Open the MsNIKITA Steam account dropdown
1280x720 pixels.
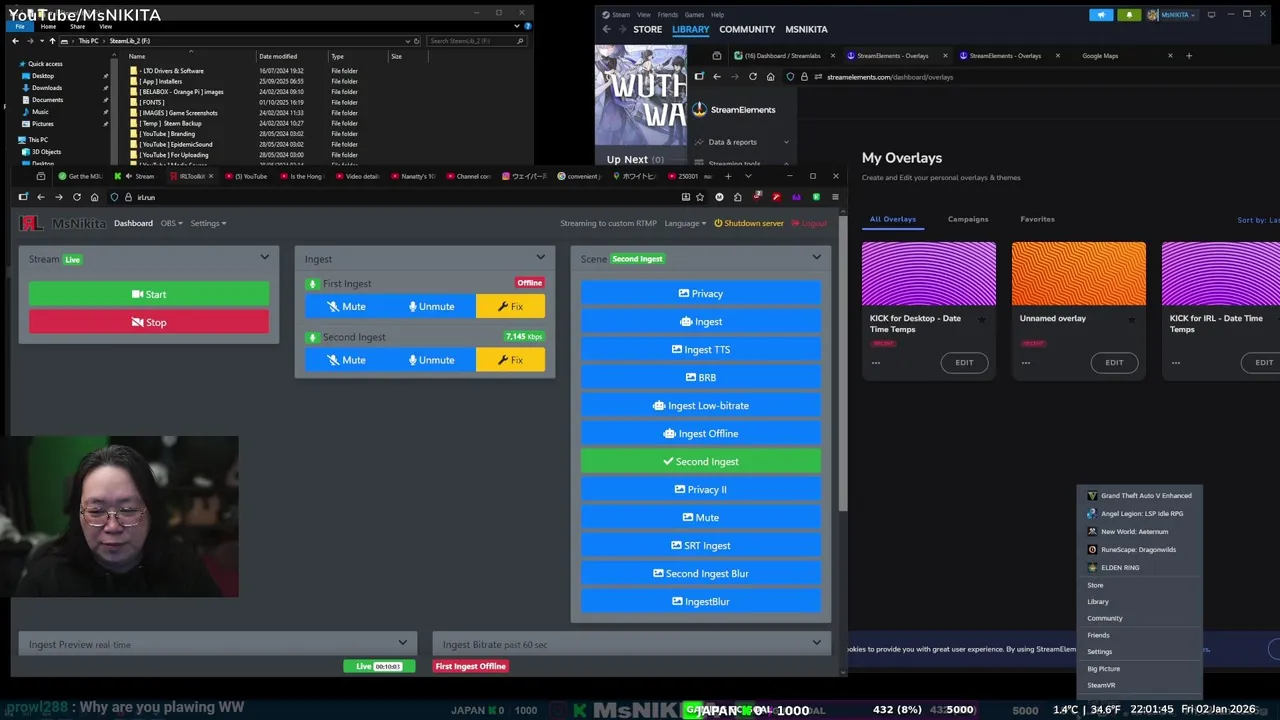pyautogui.click(x=1172, y=15)
